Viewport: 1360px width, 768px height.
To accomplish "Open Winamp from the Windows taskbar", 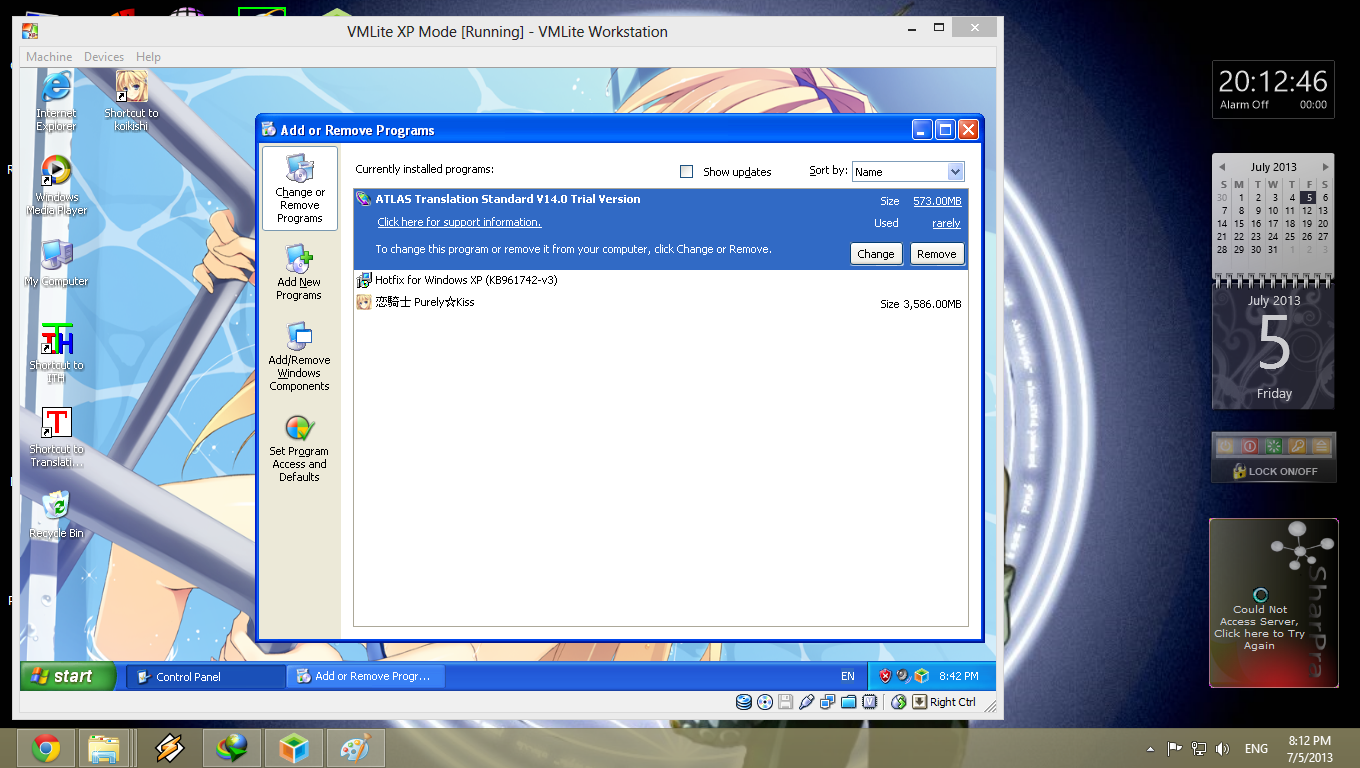I will [170, 748].
